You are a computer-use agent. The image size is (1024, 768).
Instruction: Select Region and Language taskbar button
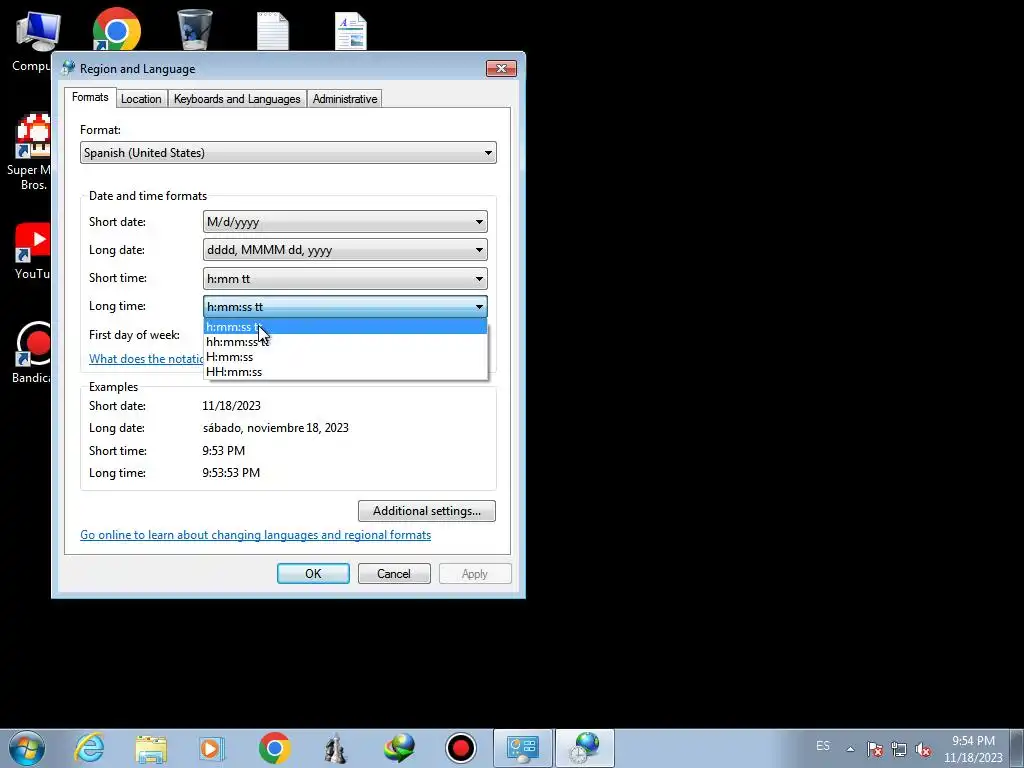click(x=584, y=748)
